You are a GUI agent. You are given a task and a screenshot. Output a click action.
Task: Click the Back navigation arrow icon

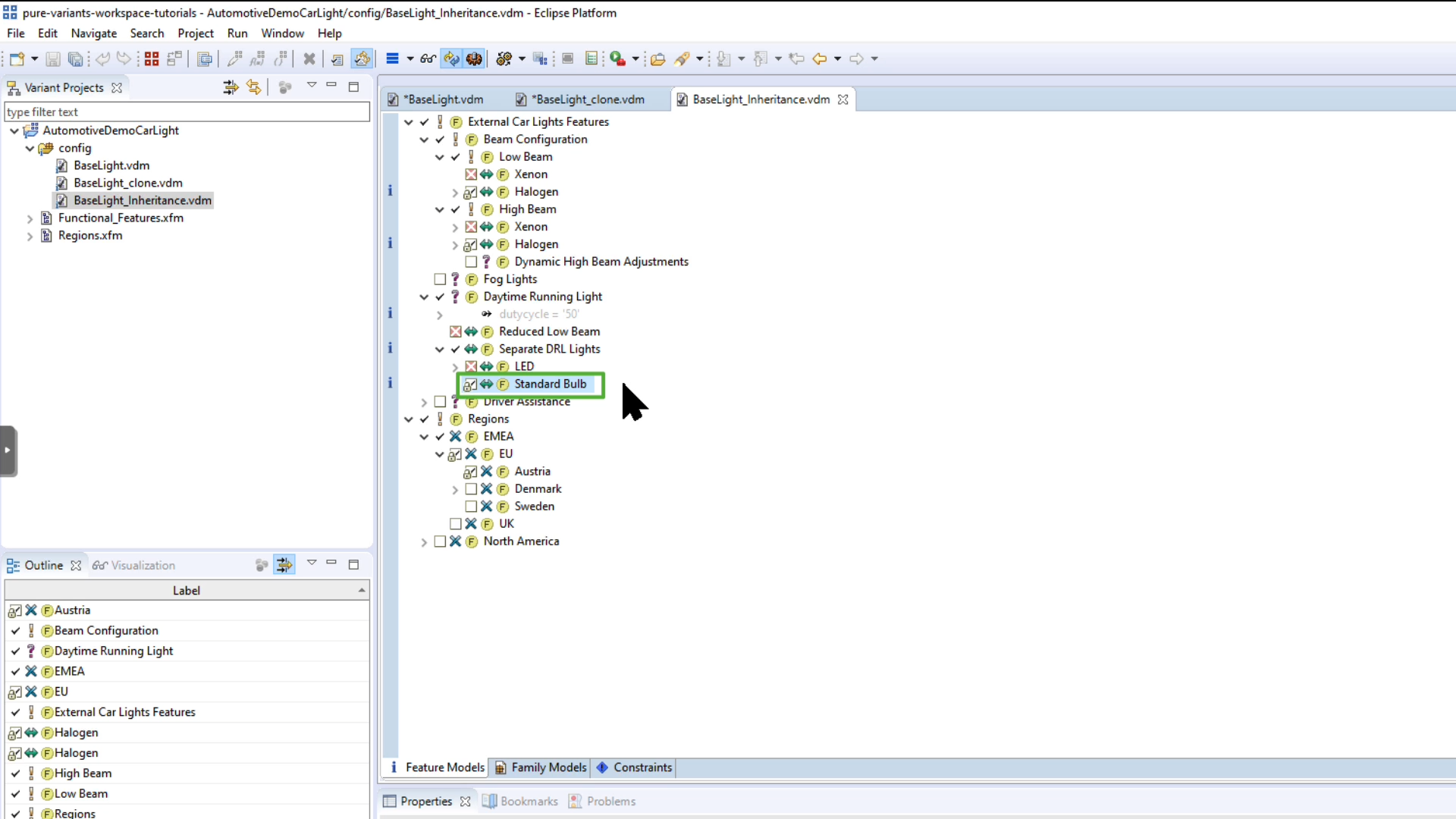(x=821, y=59)
